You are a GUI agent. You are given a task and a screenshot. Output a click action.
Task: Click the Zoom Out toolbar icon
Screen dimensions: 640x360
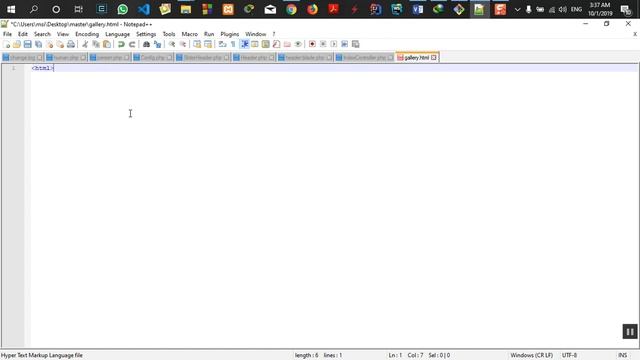[x=183, y=44]
